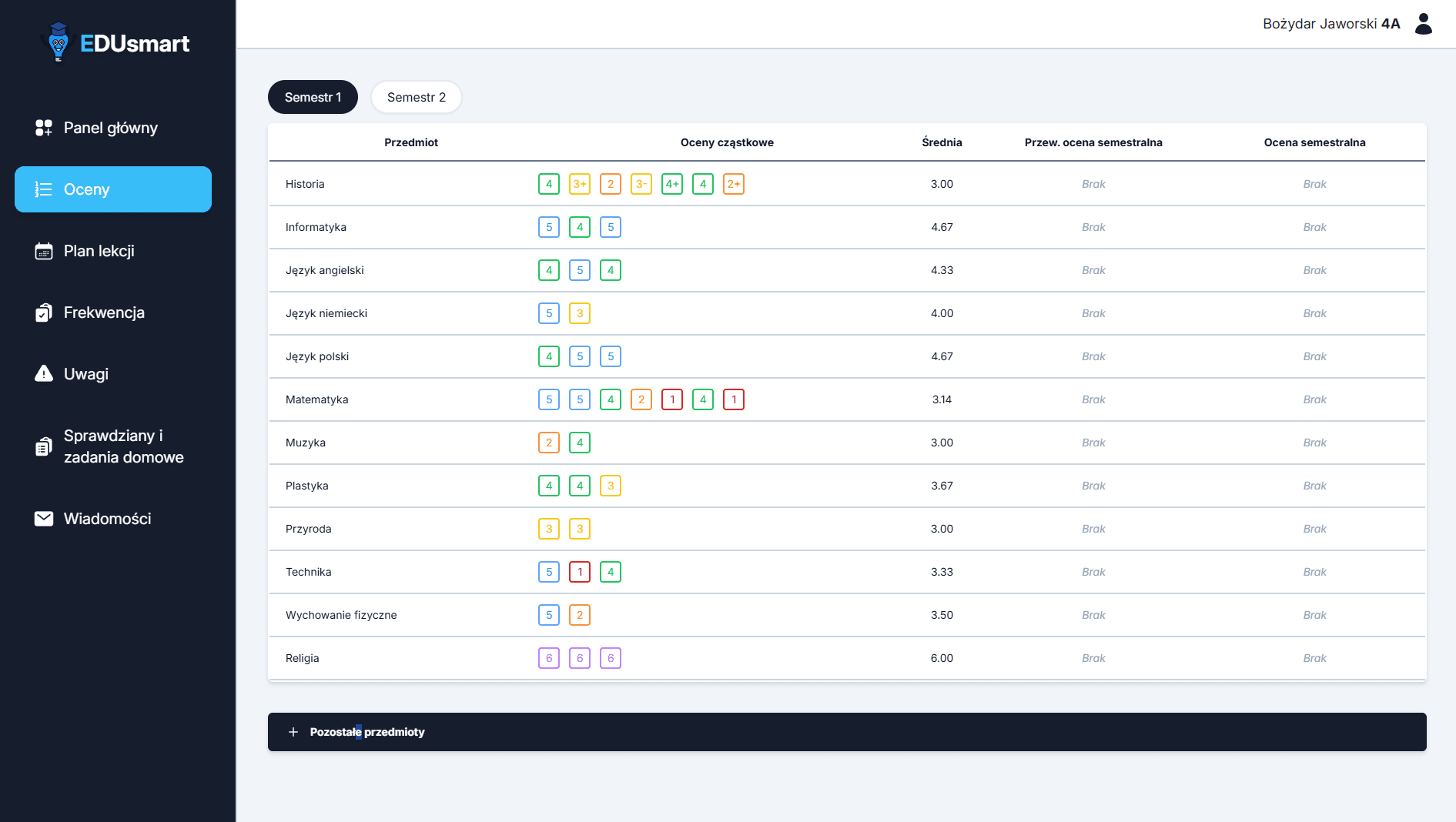Click the first purple 6 grade in Religia
Viewport: 1456px width, 822px height.
[549, 658]
